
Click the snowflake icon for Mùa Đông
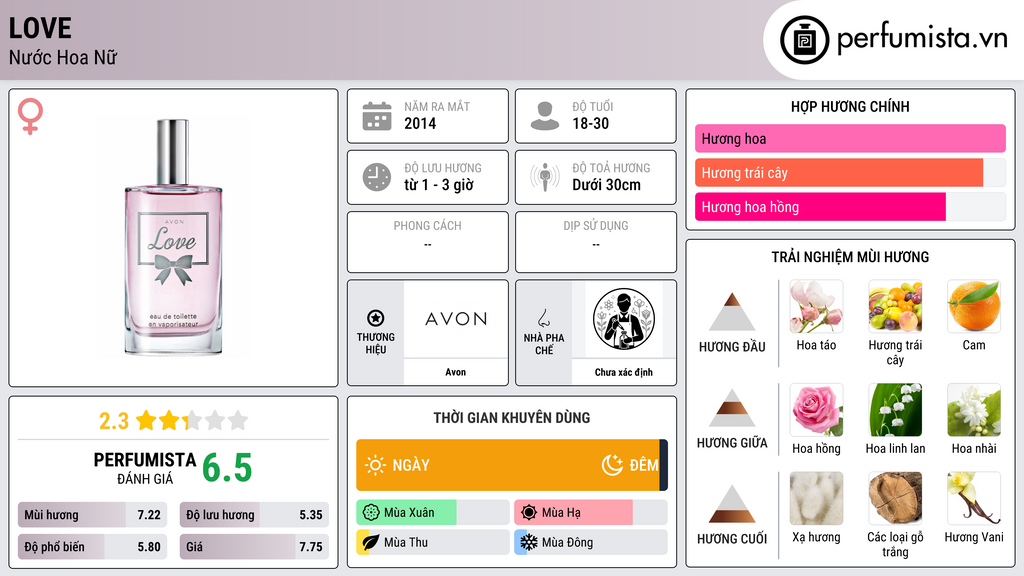click(529, 542)
